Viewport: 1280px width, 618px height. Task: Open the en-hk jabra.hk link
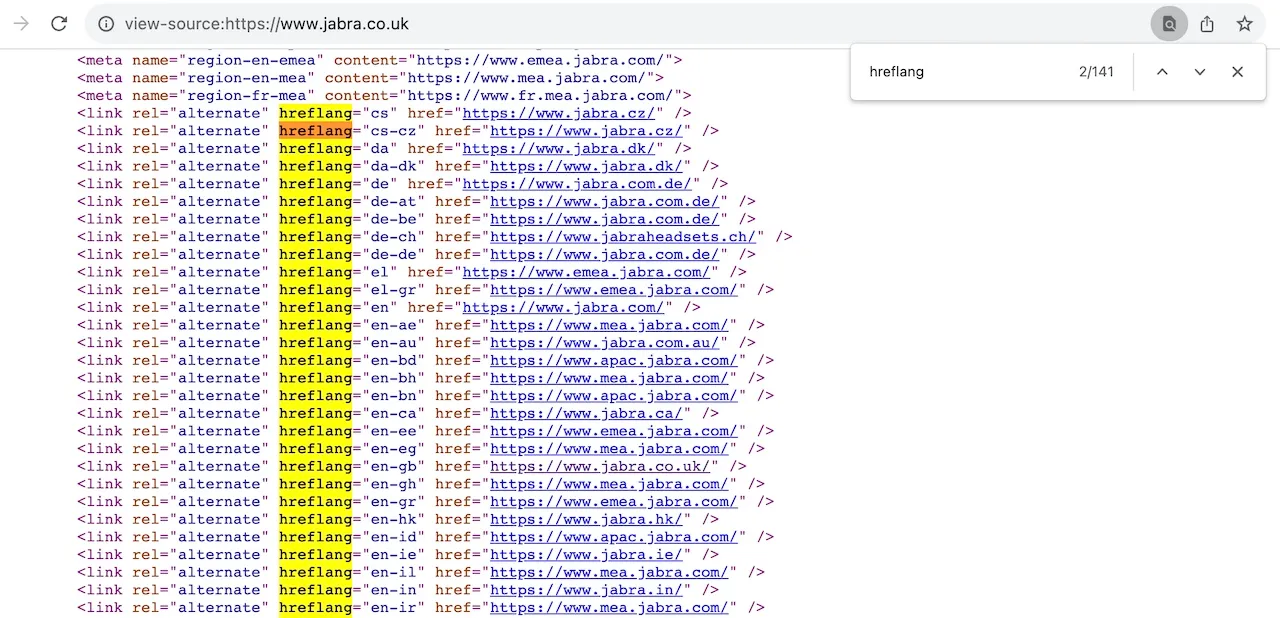point(586,519)
